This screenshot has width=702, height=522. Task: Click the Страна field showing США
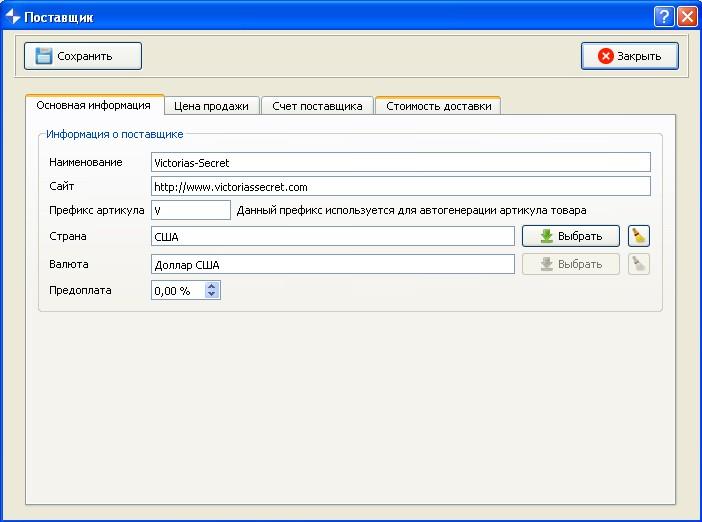click(333, 236)
